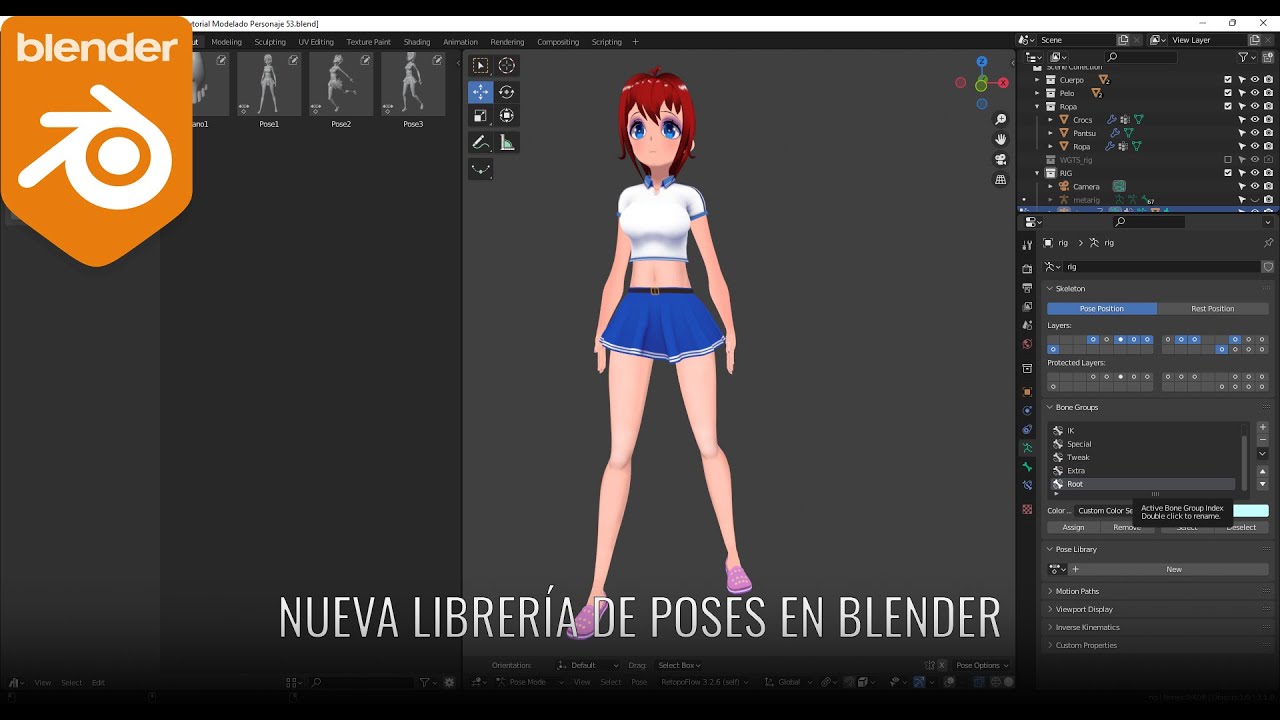Click Assign bone group button
Screen dimensions: 1280x720
tap(1073, 528)
